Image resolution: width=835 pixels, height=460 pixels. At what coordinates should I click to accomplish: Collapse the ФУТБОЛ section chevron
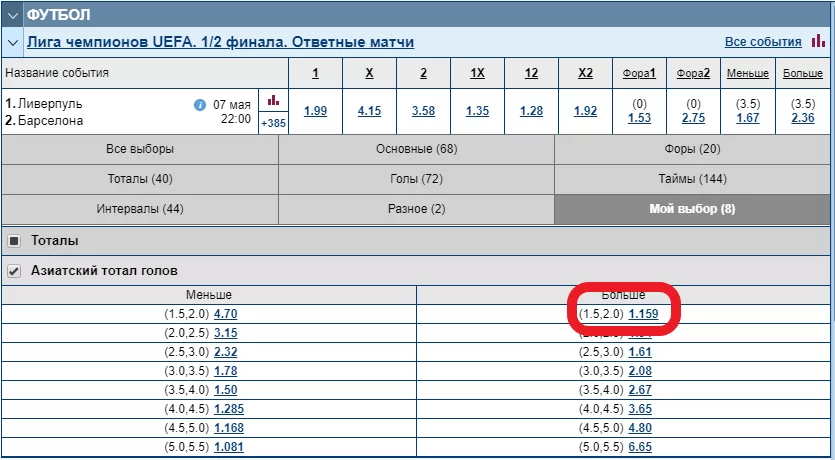point(12,14)
